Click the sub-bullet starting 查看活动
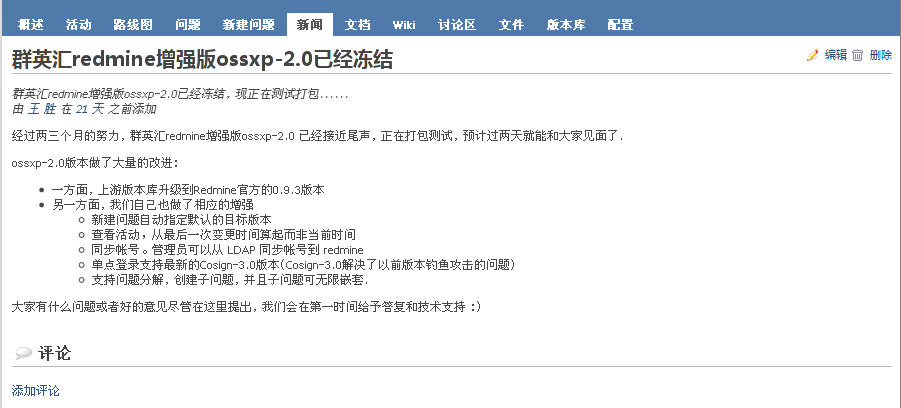The height and width of the screenshot is (408, 901). [x=224, y=234]
